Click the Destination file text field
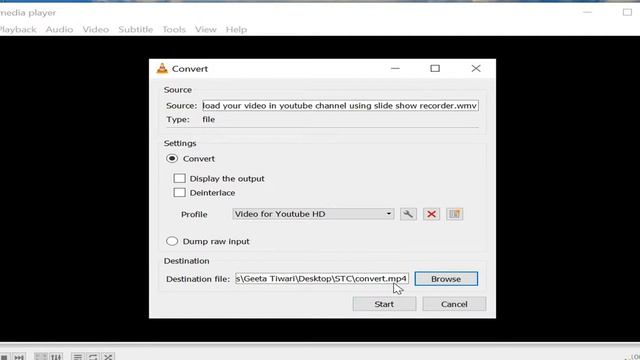The image size is (640, 360). coord(322,279)
